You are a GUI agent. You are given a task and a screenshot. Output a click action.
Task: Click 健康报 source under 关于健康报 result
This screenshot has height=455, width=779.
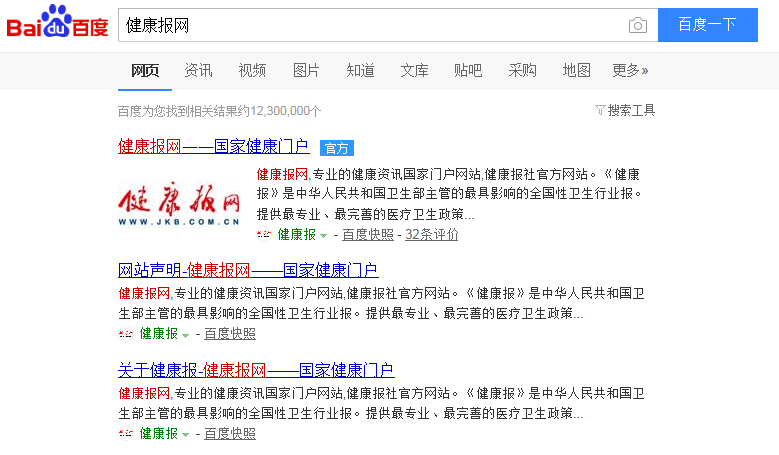(158, 434)
